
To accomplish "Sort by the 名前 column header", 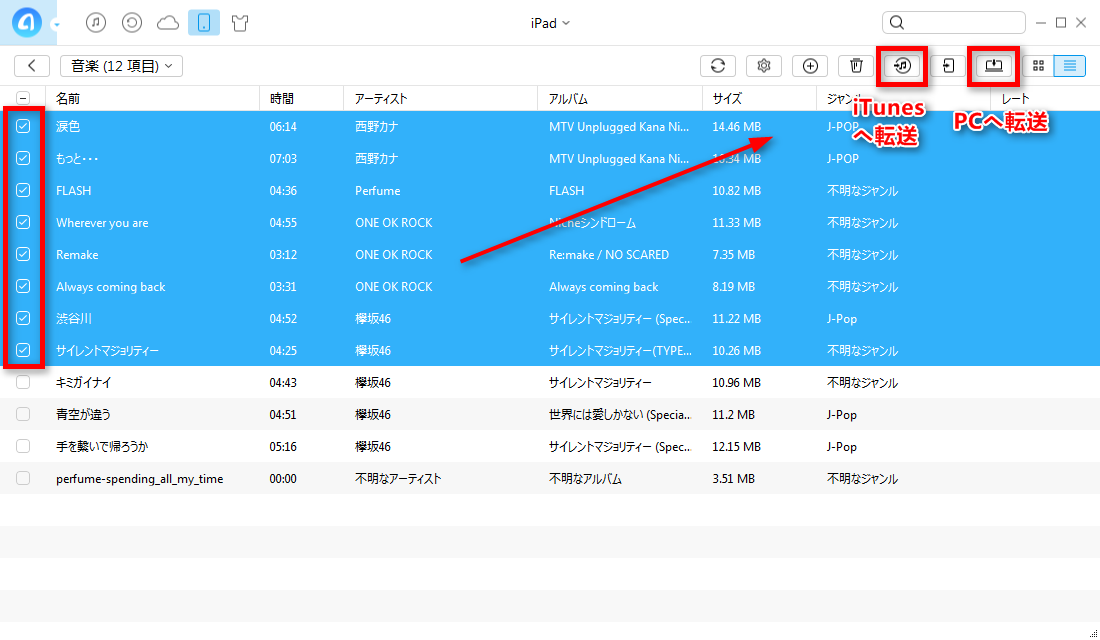I will 152,98.
